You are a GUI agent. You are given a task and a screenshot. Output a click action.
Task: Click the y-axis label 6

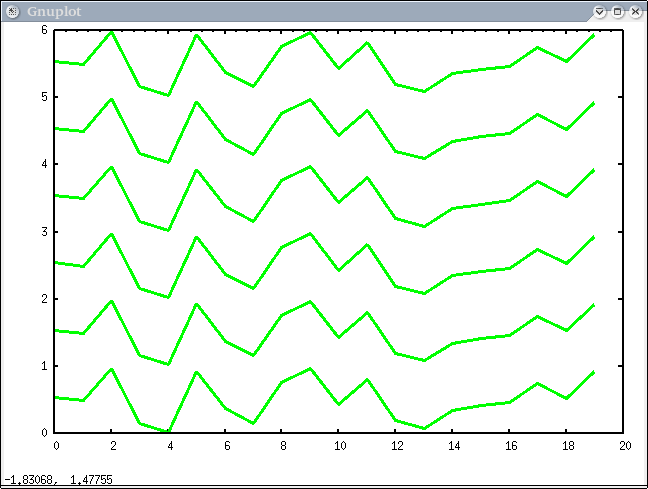point(44,30)
